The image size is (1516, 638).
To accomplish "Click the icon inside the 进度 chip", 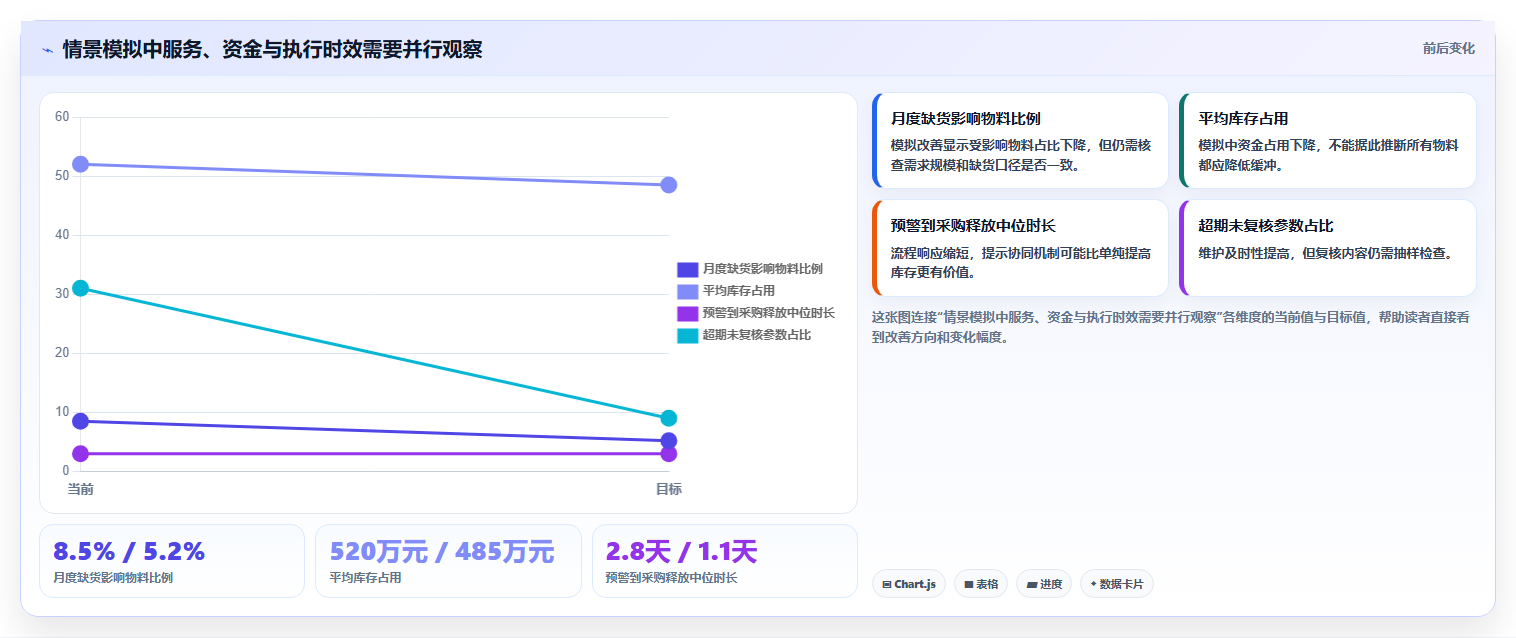I will click(x=1031, y=584).
